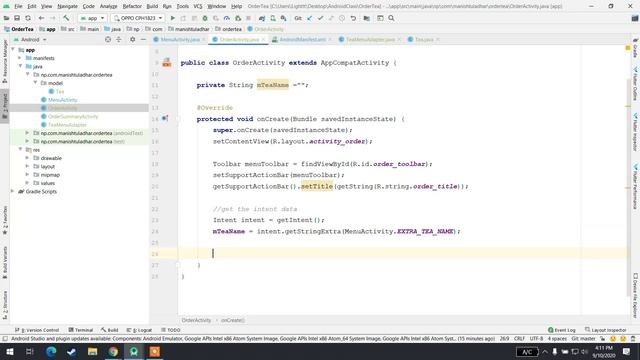
Task: Switch to the MenuActivity.java tab
Action: click(x=180, y=40)
